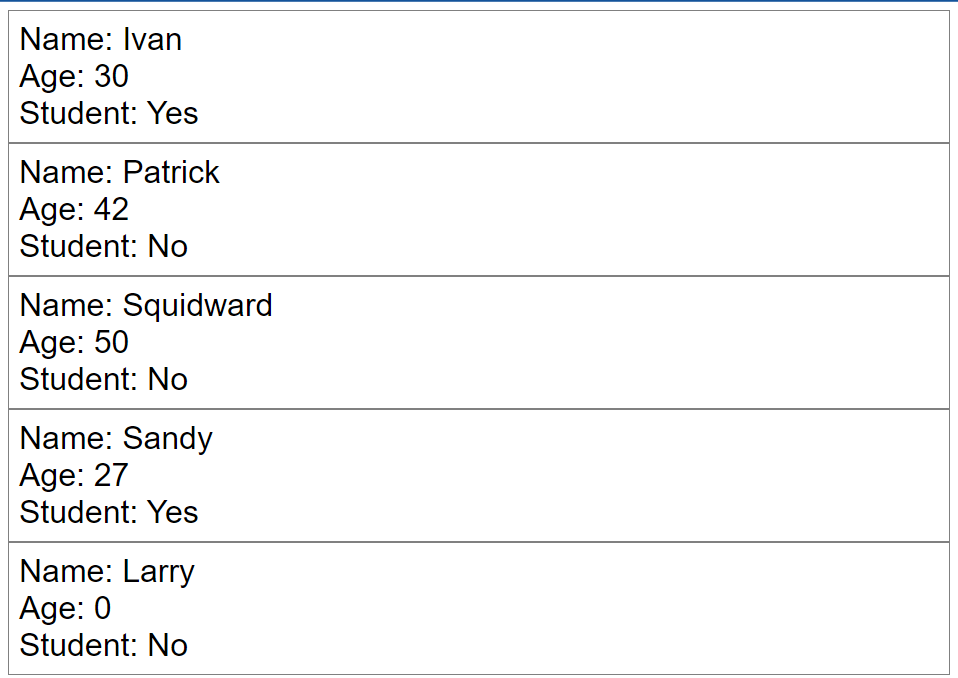Select the "Age: 30" line
Image resolution: width=958 pixels, height=678 pixels.
(74, 76)
